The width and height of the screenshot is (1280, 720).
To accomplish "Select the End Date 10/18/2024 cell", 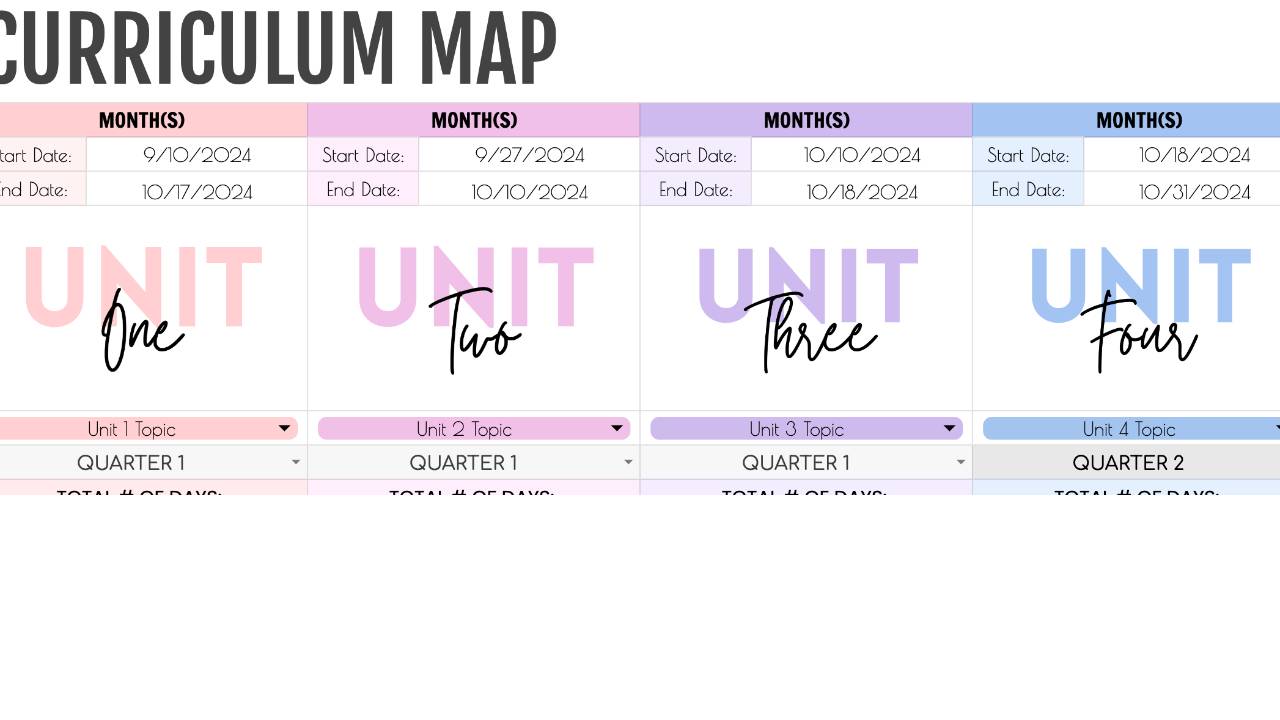I will point(862,190).
